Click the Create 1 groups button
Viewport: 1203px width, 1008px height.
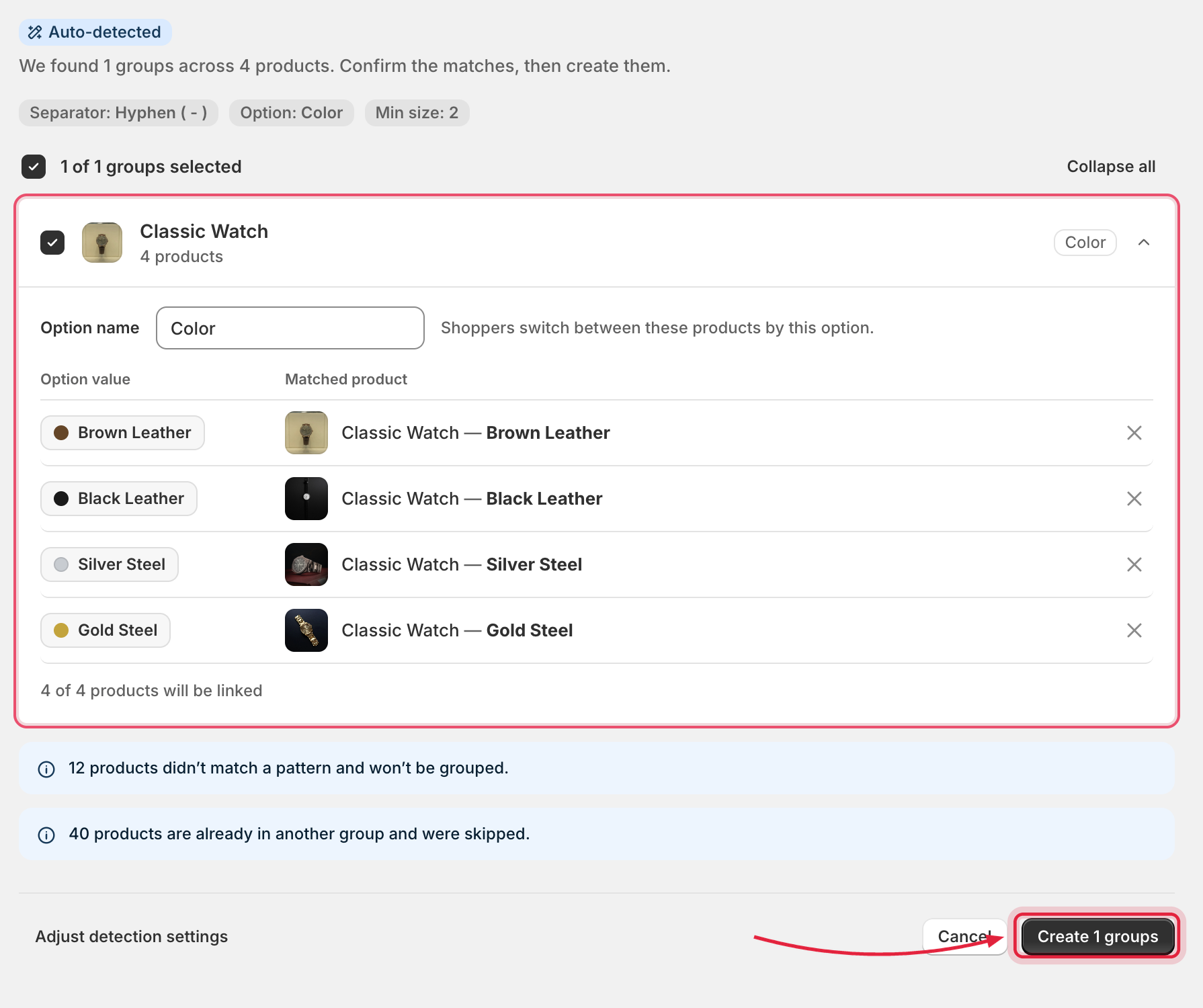[x=1097, y=937]
